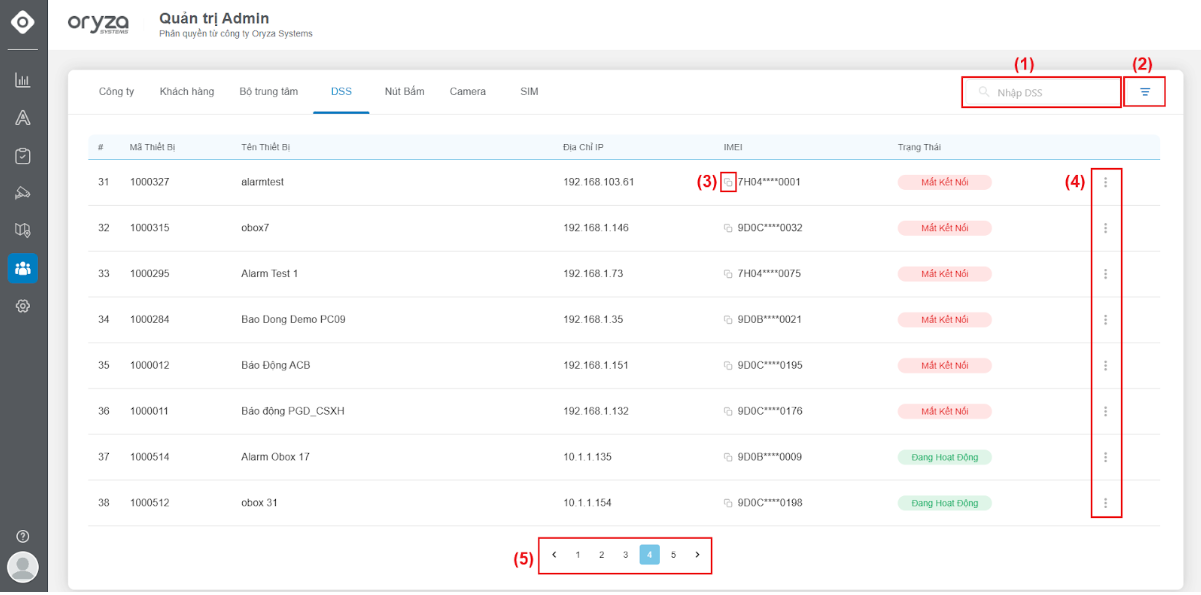Click the help question mark icon
The image size is (1201, 595).
(x=23, y=536)
